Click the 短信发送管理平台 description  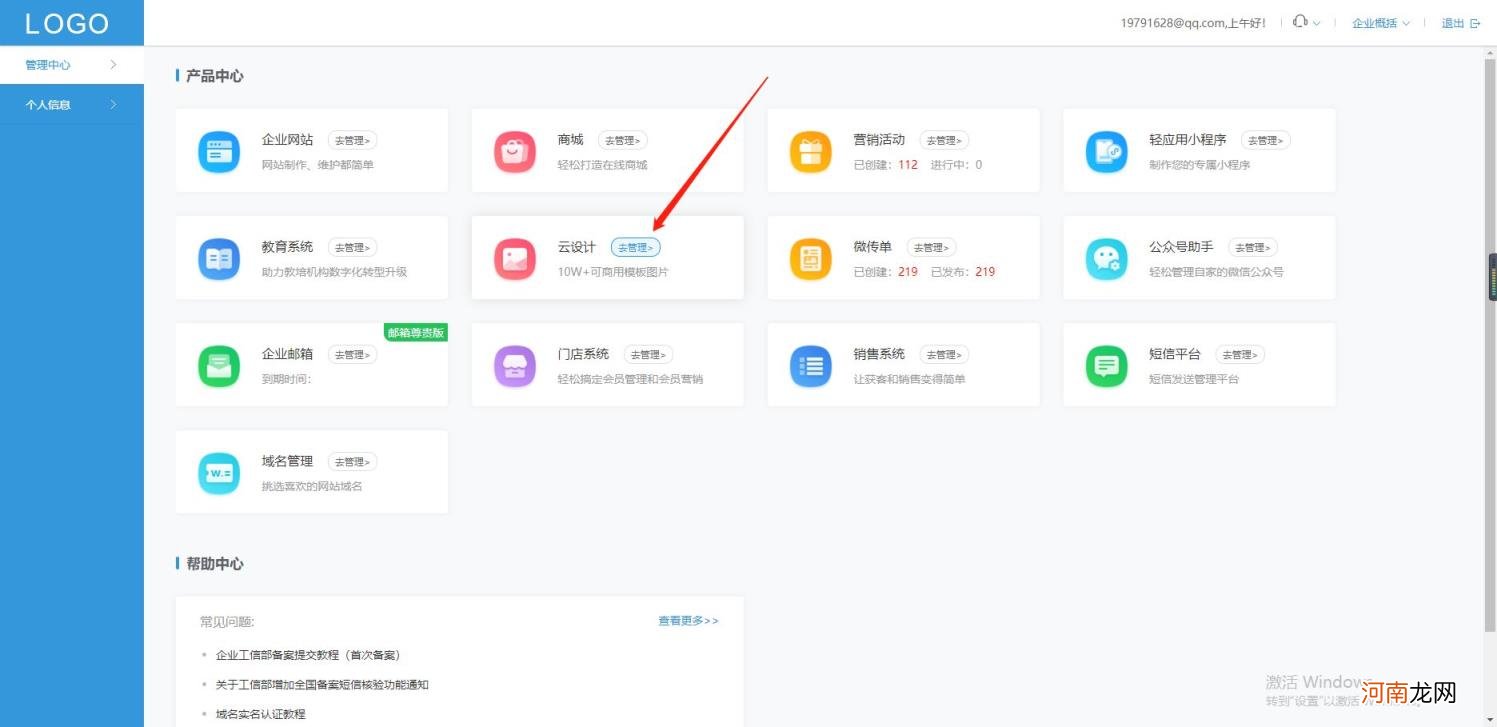coord(1194,379)
